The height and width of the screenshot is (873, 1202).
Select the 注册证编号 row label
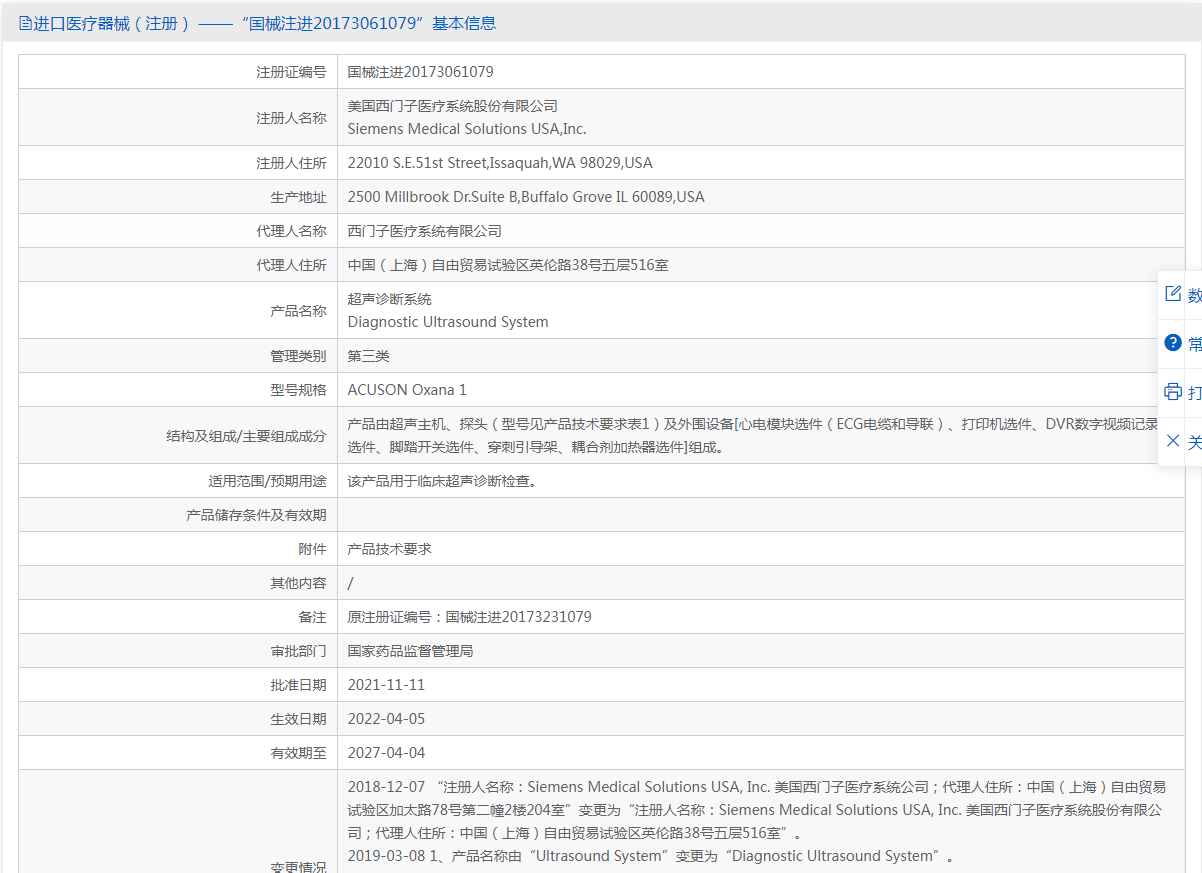tap(291, 72)
